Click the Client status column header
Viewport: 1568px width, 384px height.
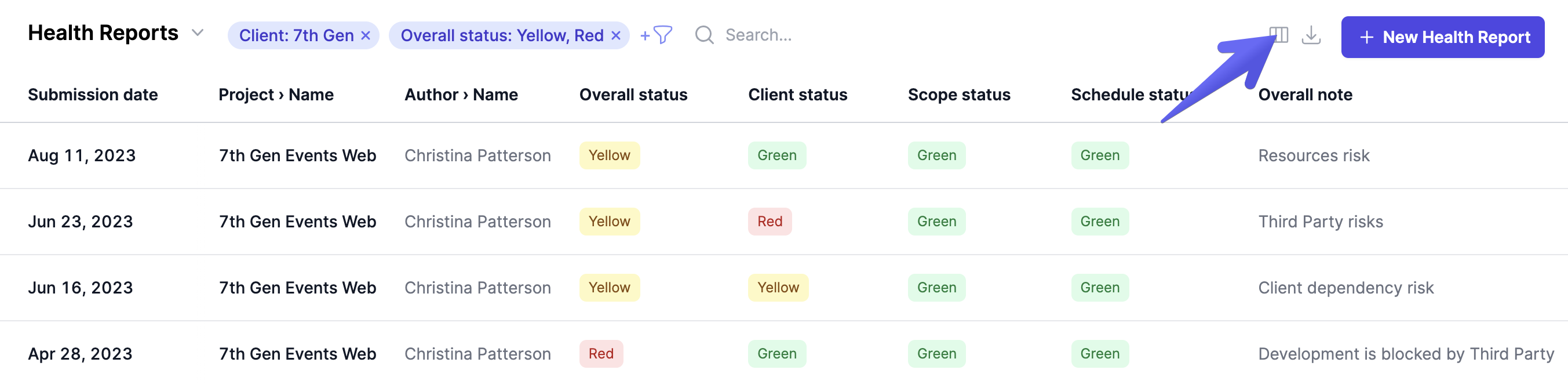pyautogui.click(x=797, y=95)
